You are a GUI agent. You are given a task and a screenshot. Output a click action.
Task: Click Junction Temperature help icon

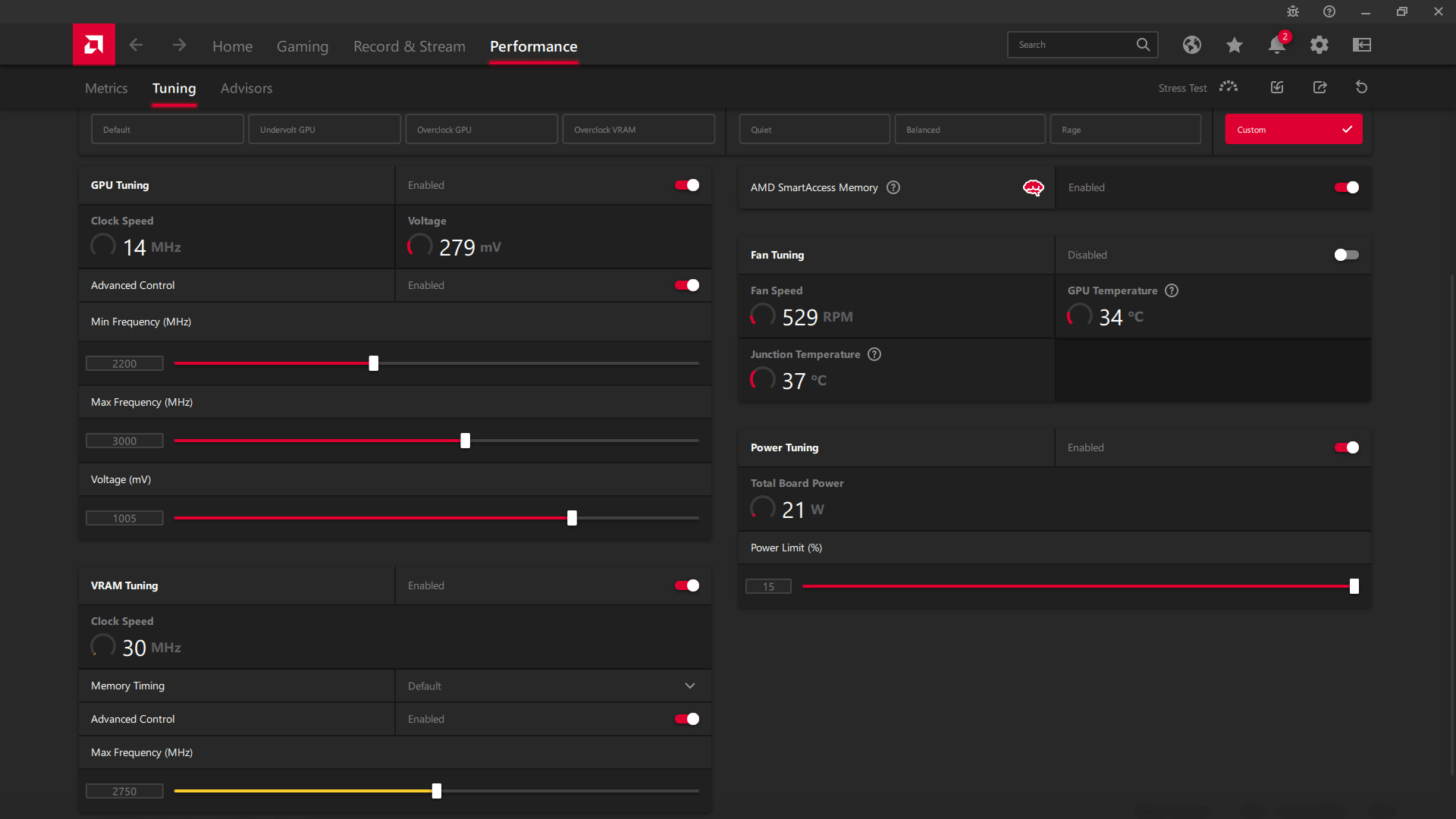874,354
